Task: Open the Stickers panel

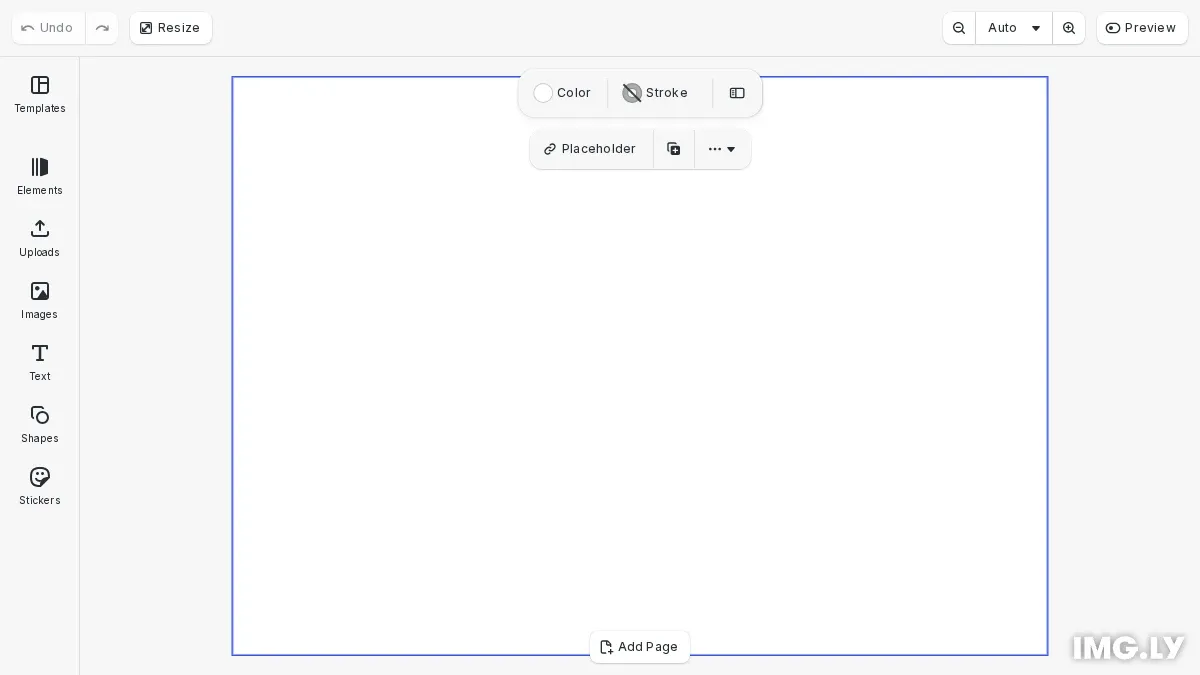Action: (40, 487)
